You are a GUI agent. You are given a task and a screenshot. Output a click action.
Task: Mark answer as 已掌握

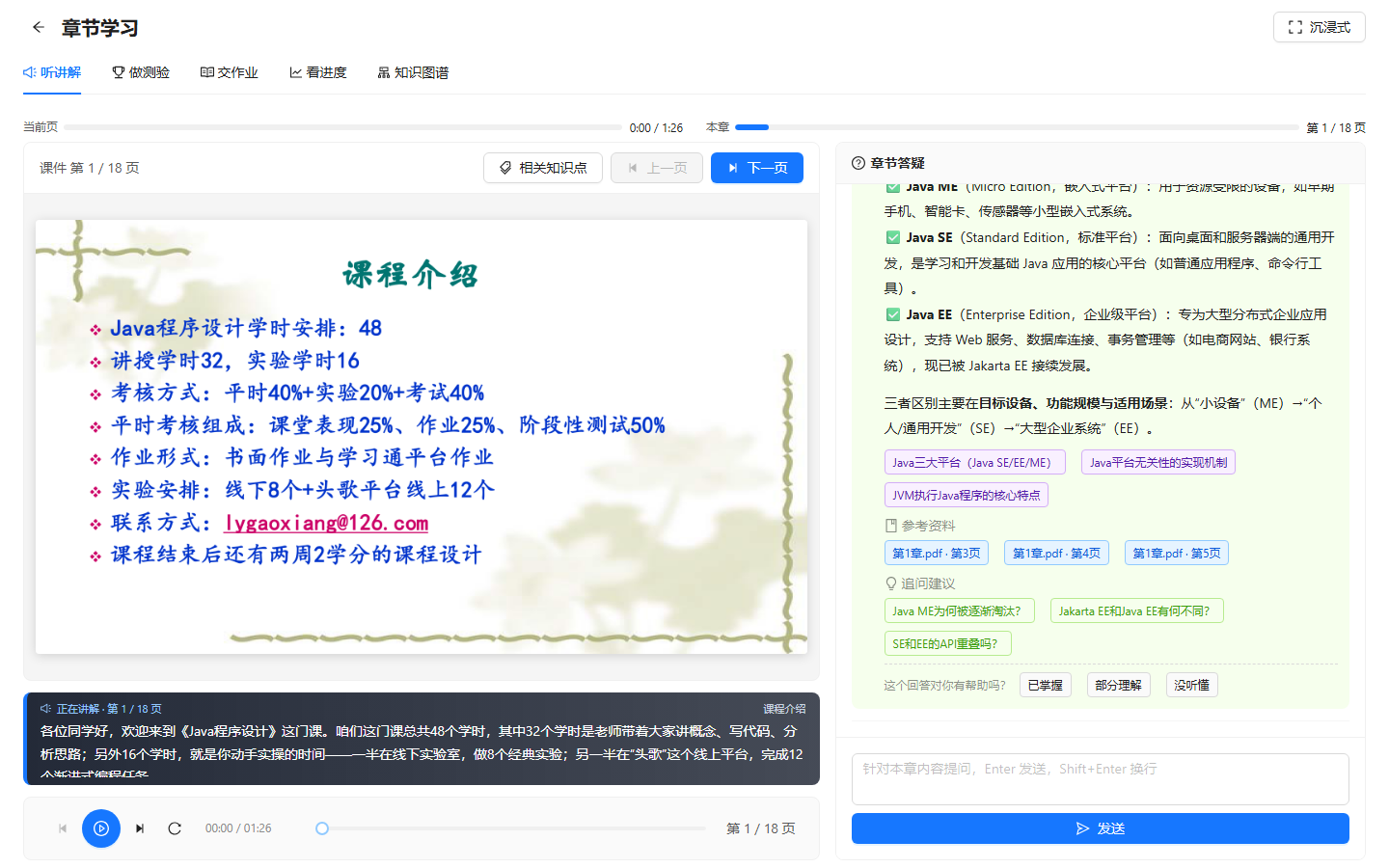1046,685
